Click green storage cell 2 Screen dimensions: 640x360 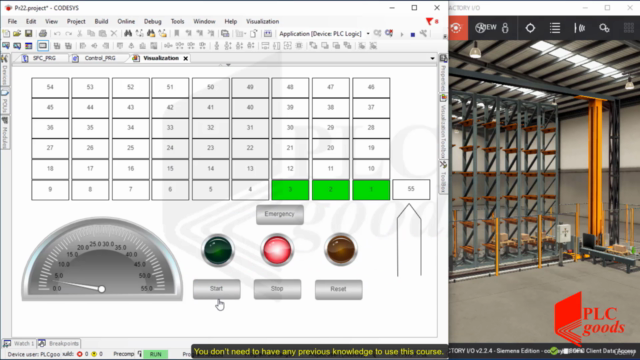click(331, 190)
